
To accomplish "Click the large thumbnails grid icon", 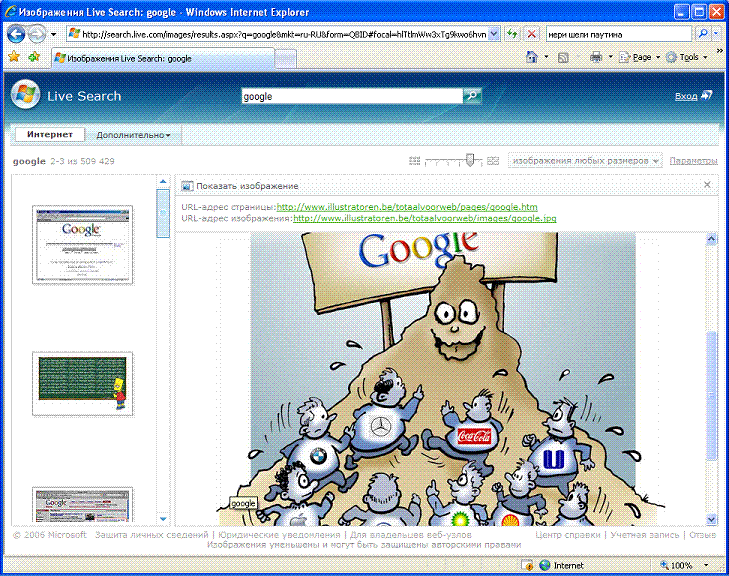I will coord(492,161).
